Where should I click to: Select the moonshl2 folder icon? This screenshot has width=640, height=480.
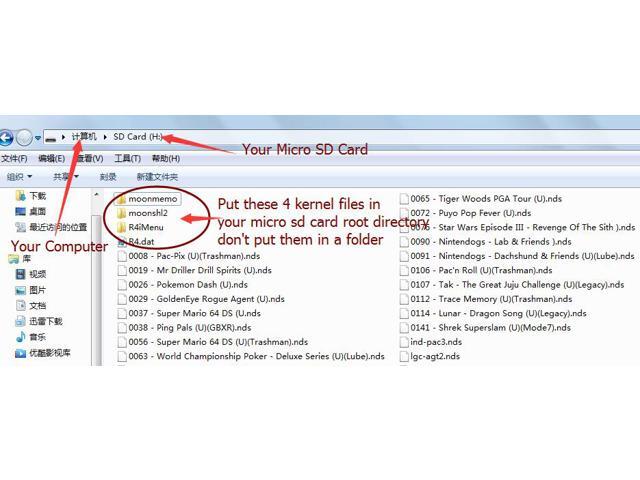[x=121, y=213]
